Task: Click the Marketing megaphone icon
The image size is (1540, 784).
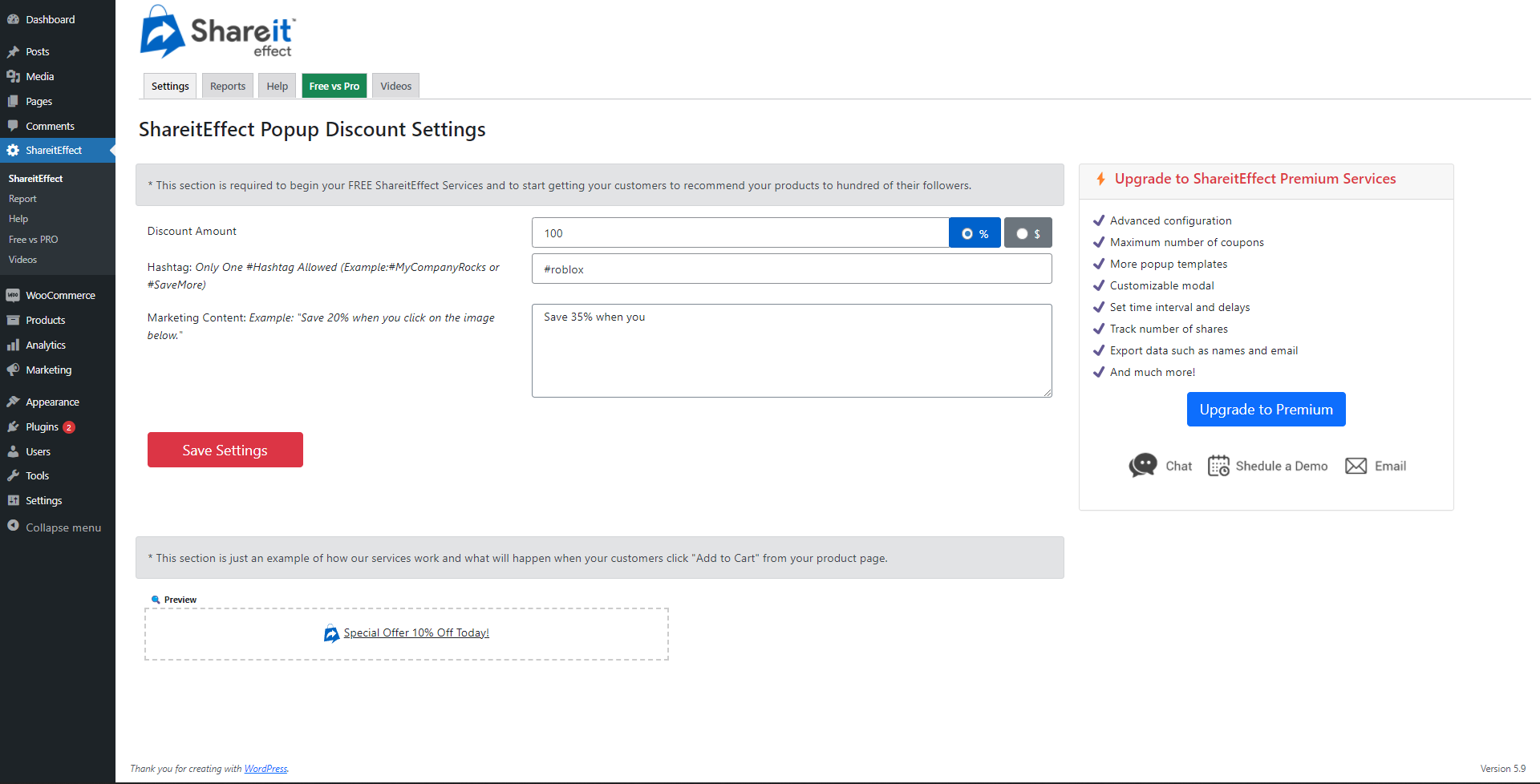Action: pos(13,370)
